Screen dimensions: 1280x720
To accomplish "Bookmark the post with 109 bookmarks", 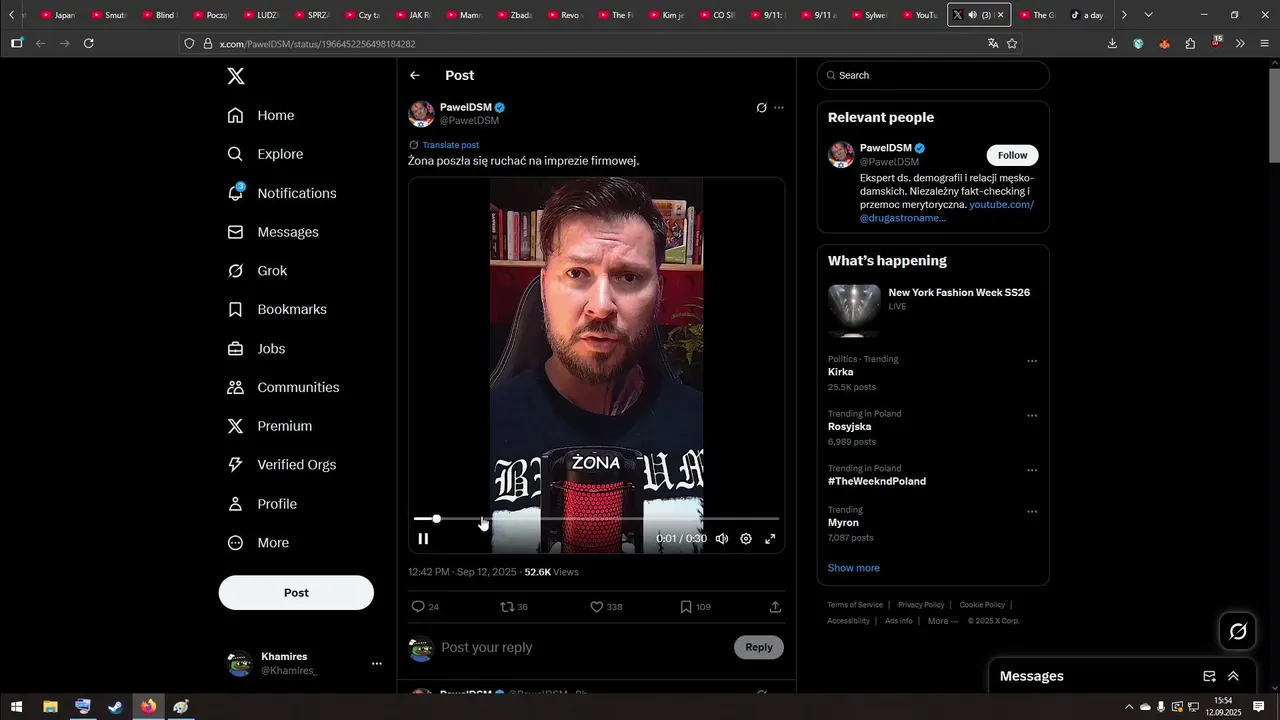I will [x=695, y=607].
